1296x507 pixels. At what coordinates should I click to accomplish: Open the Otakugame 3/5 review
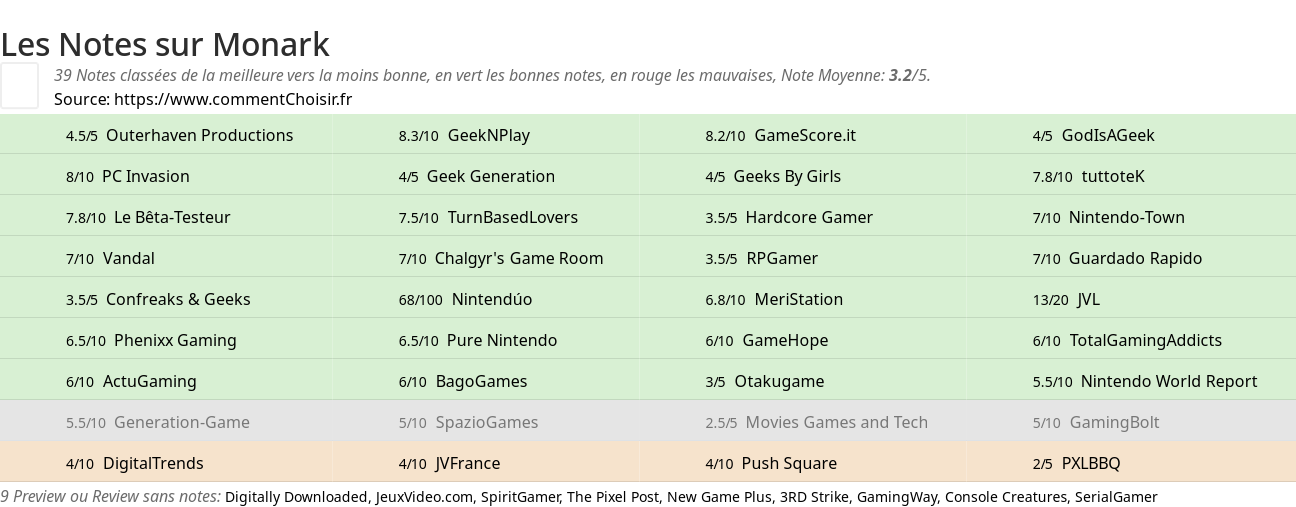765,381
